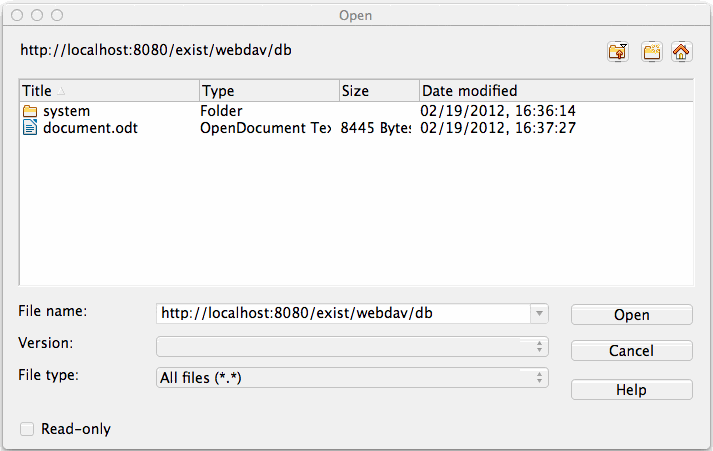The height and width of the screenshot is (451, 713).
Task: Sort by Date modified column
Action: (x=555, y=91)
